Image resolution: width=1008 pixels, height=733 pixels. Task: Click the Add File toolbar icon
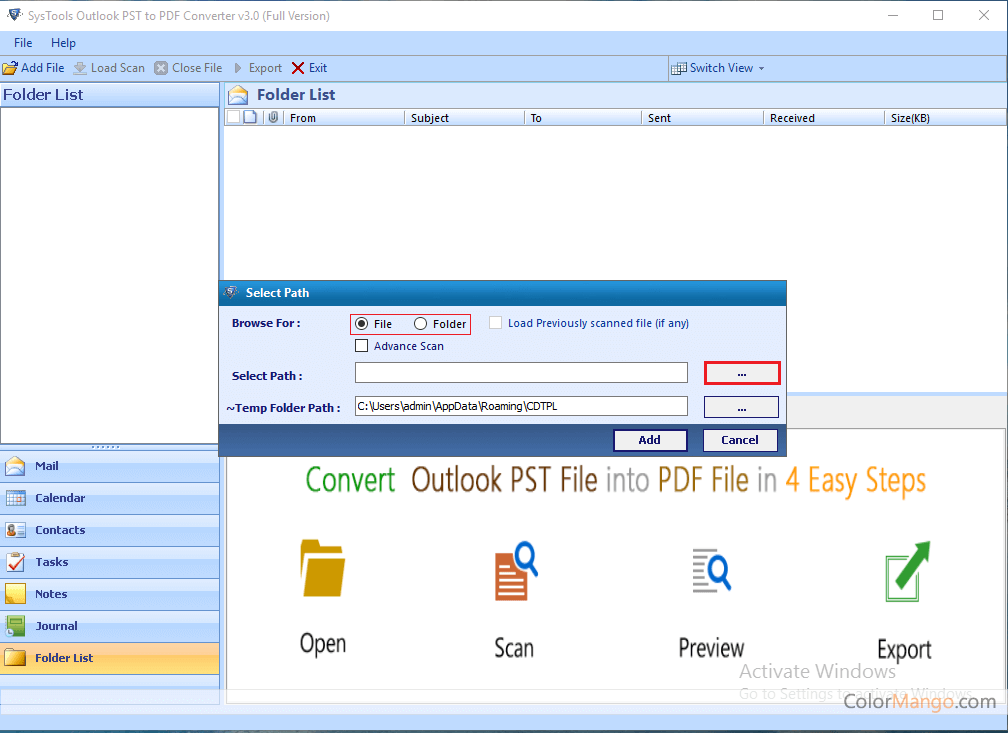click(10, 68)
